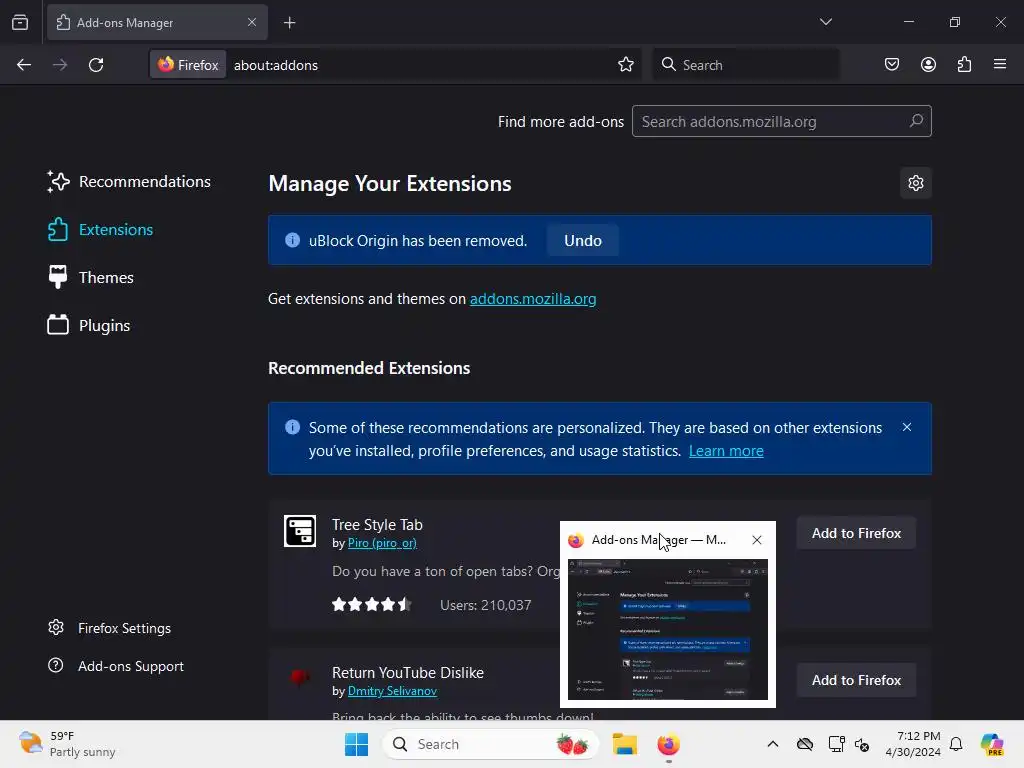
Task: Click the add-ons search magnifier icon
Action: tap(916, 121)
